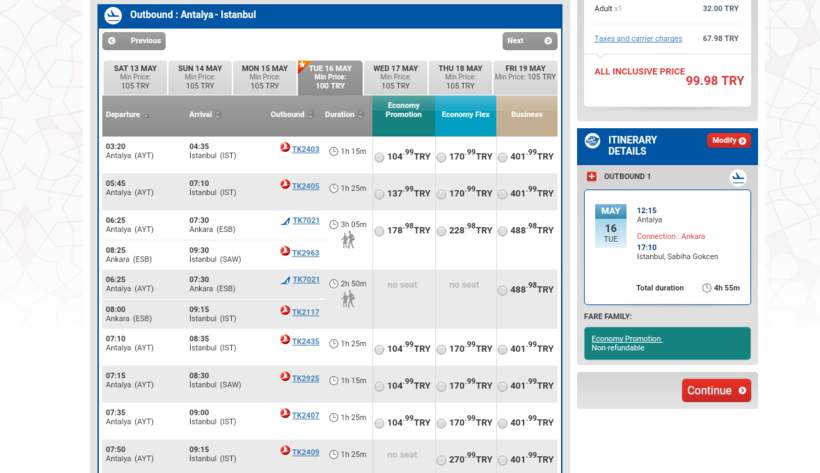Screen dimensions: 820x473
Task: Select 104.99 TRY Economy Promotion for TK2403
Action: point(379,157)
